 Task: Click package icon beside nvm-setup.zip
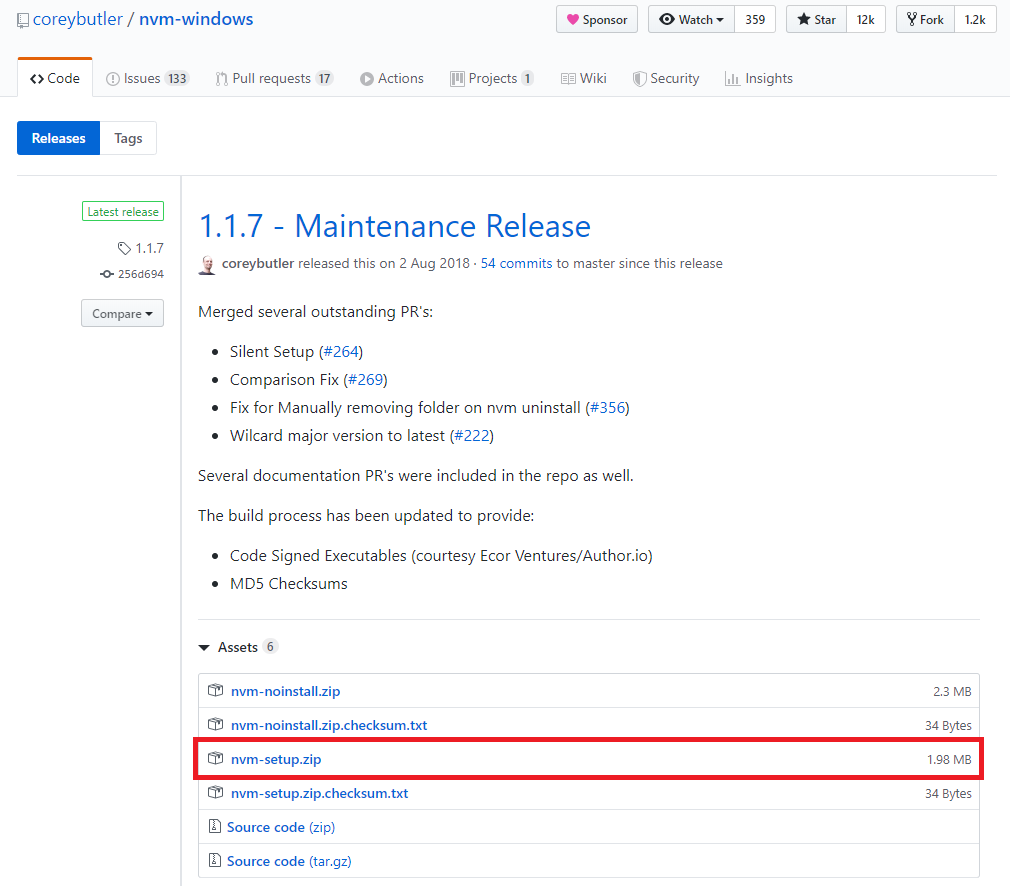click(x=215, y=758)
